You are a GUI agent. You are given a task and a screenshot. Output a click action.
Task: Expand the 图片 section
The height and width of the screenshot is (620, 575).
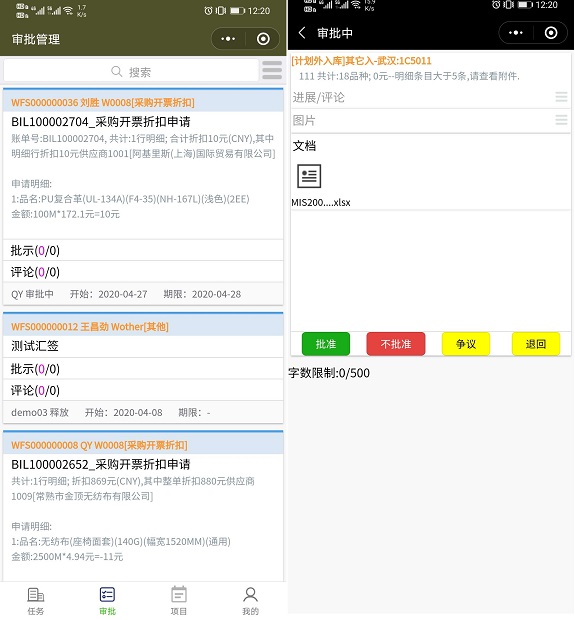(x=431, y=120)
